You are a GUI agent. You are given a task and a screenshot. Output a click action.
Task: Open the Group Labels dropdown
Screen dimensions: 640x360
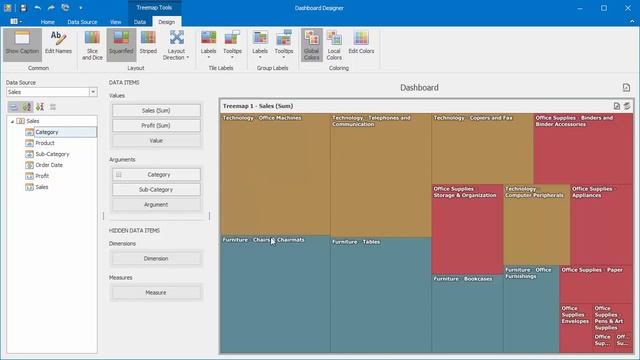(x=260, y=44)
